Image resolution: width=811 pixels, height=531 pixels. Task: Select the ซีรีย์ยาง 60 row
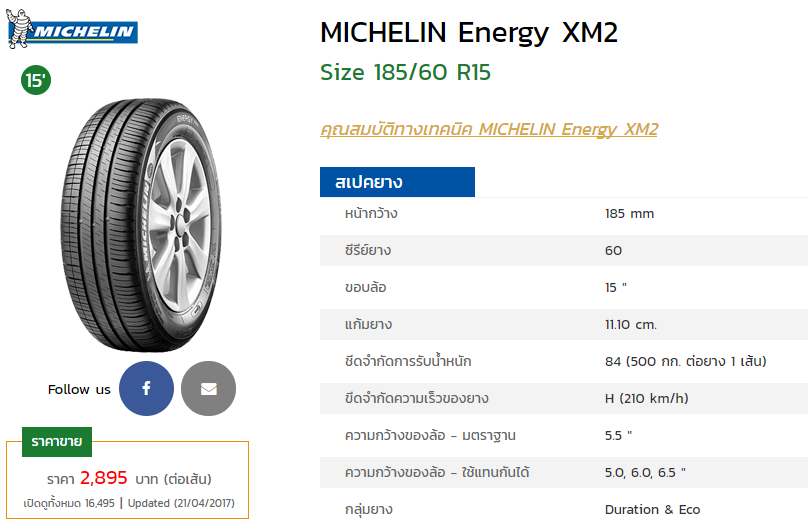(564, 251)
